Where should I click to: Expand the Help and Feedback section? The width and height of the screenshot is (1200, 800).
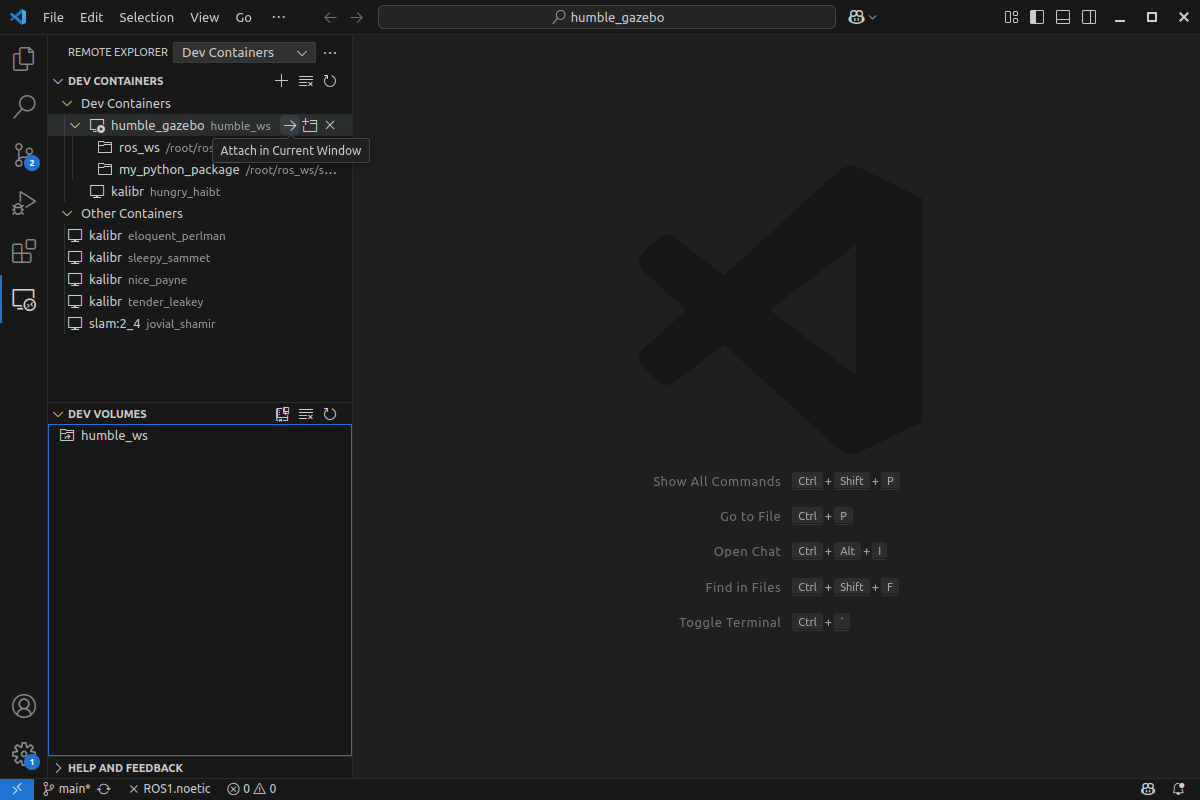(x=125, y=768)
